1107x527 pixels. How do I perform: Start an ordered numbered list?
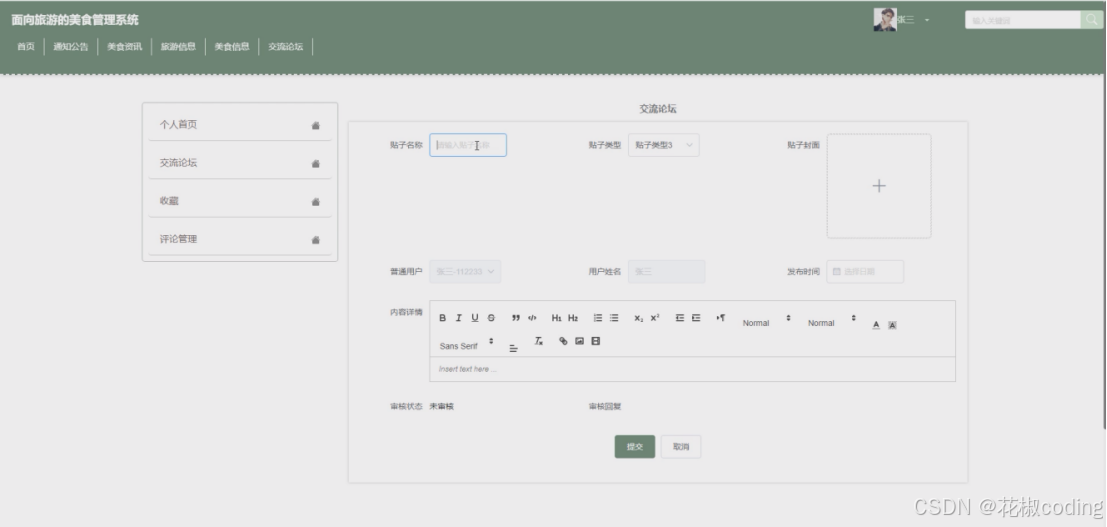click(598, 318)
